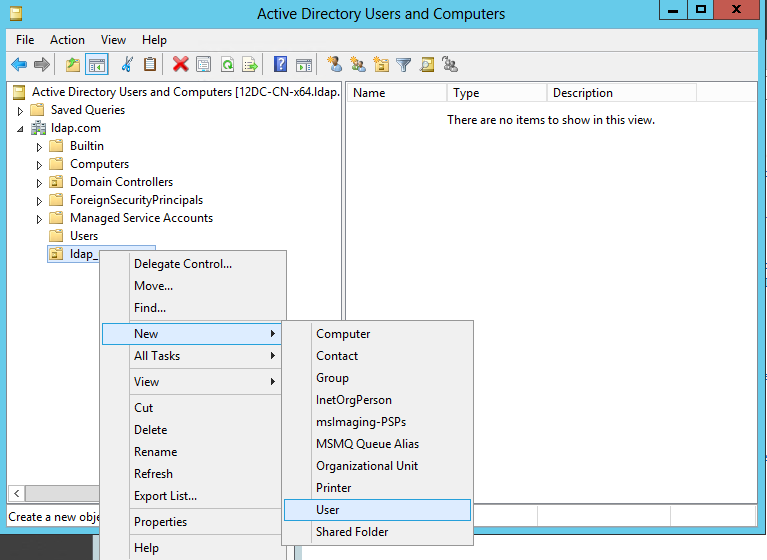Collapse the ldap.com domain node
767x560 pixels.
(20, 129)
